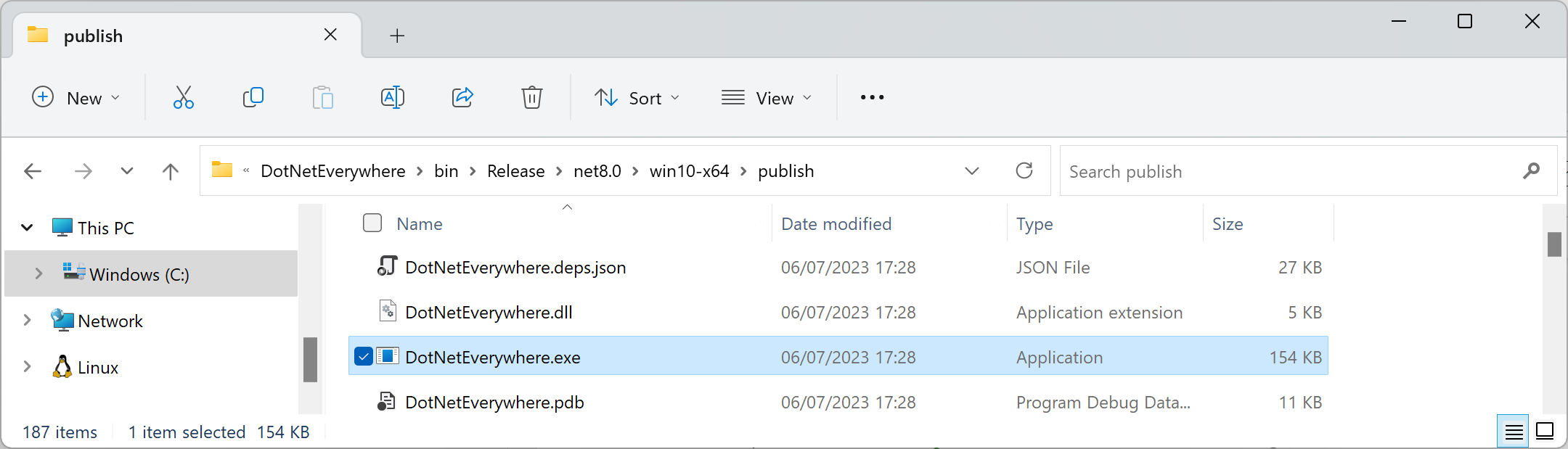
Task: Sort by the Type column header
Action: [1034, 224]
